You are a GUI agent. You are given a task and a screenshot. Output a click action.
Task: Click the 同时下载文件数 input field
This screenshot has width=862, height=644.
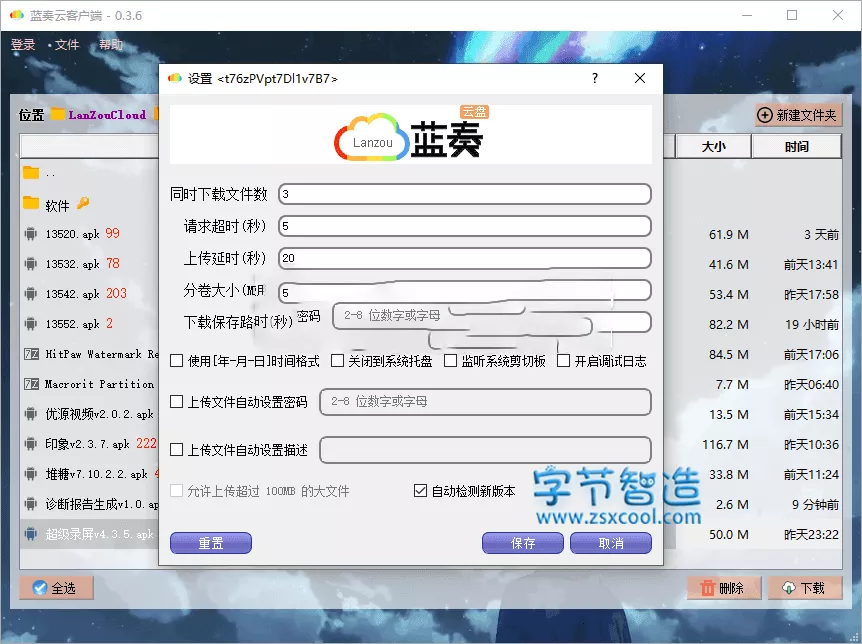click(x=465, y=194)
